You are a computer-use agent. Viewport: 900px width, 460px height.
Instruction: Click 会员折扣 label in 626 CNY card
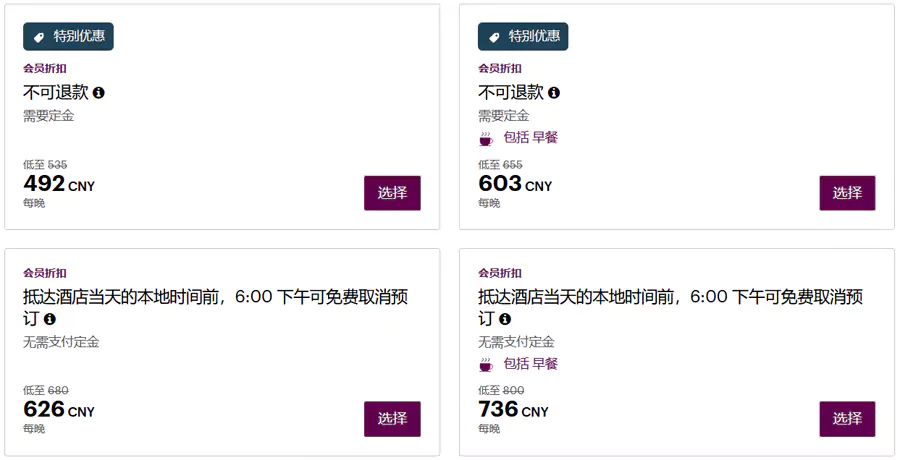(x=45, y=273)
